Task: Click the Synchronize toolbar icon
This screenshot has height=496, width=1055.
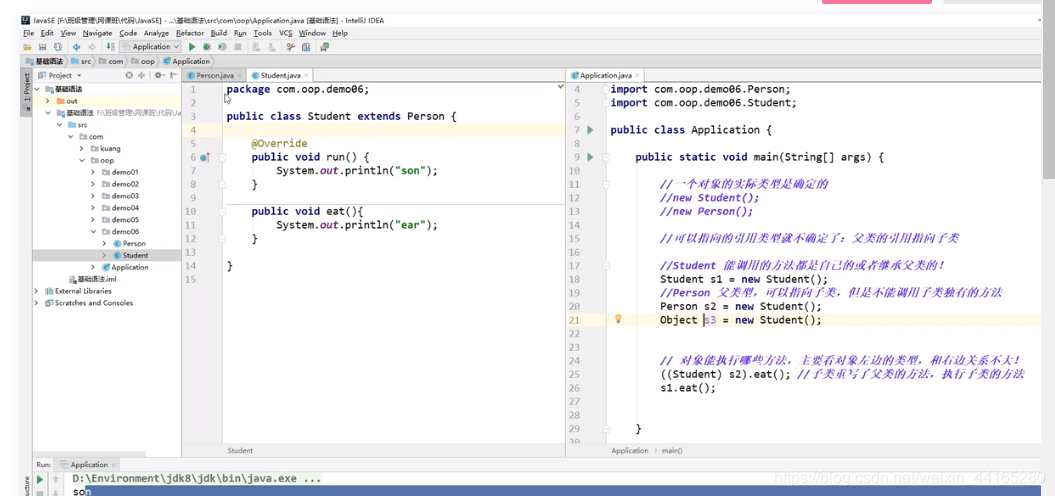Action: click(x=58, y=47)
